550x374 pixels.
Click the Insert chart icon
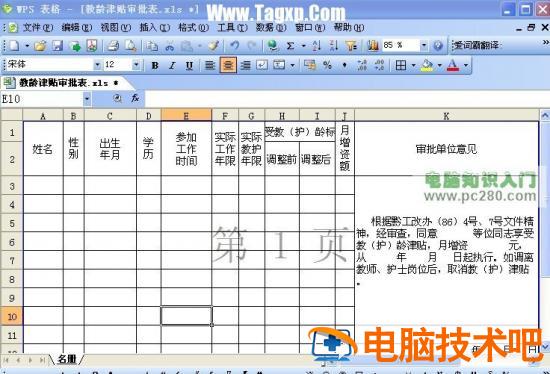point(373,46)
